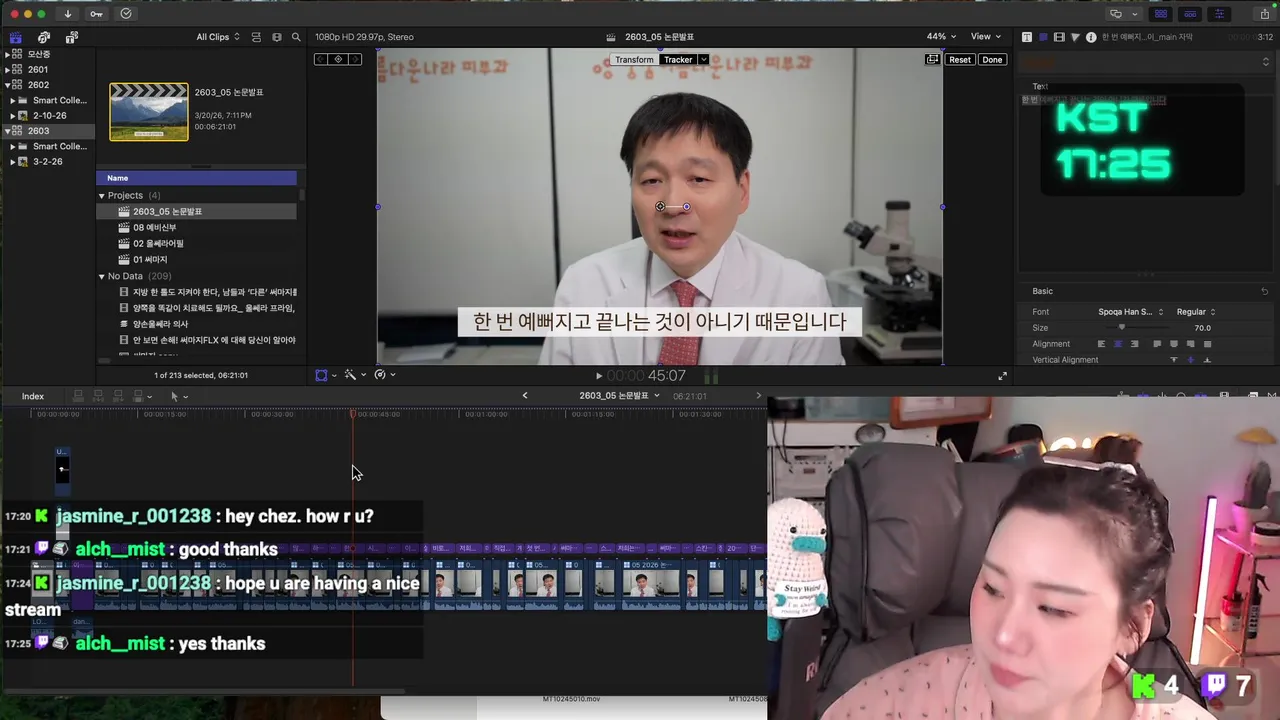The height and width of the screenshot is (720, 1280).
Task: Select left text alignment icon
Action: 1102,344
